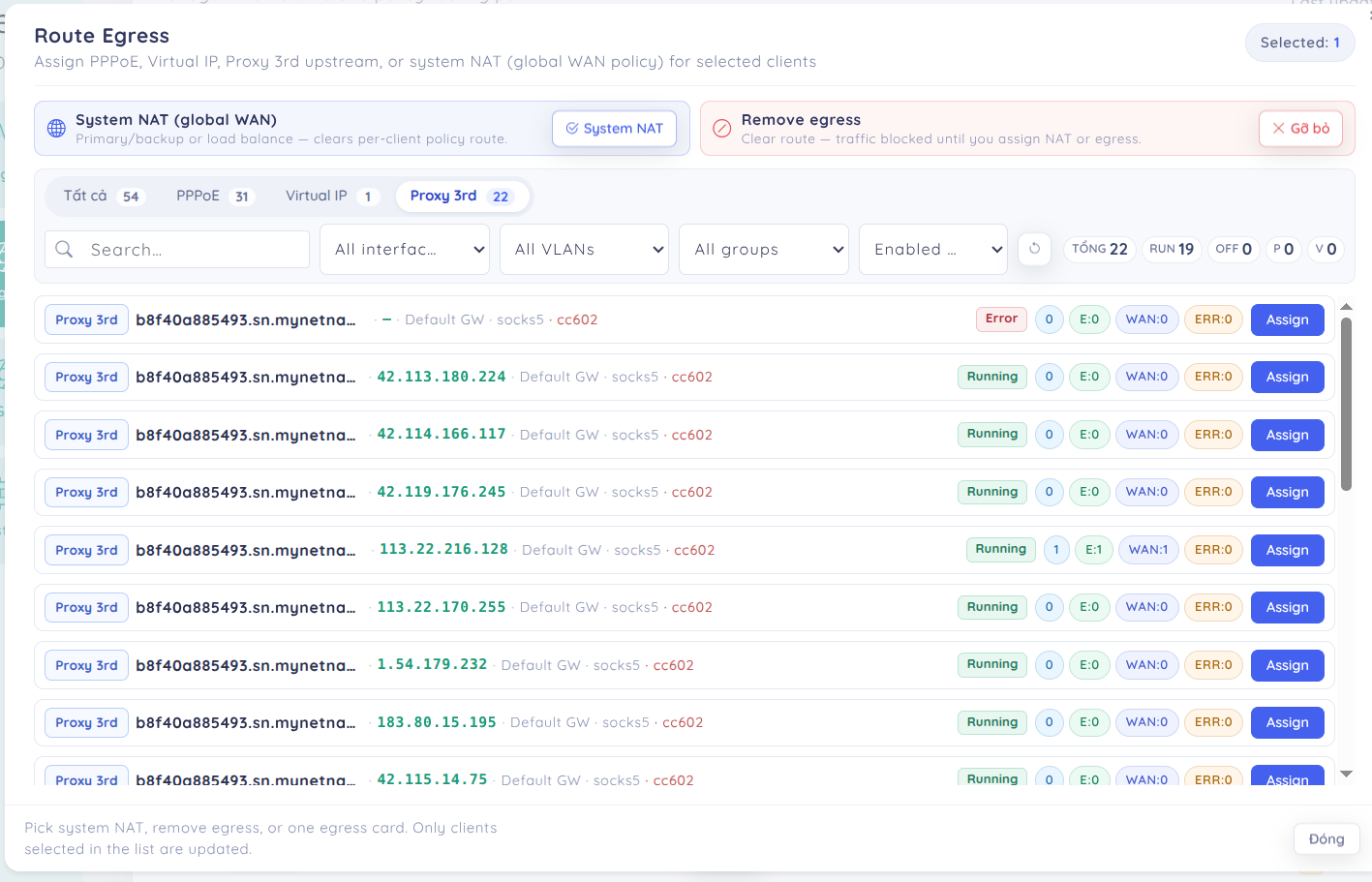Click the Route Egress heading
This screenshot has height=882, width=1372.
(102, 36)
